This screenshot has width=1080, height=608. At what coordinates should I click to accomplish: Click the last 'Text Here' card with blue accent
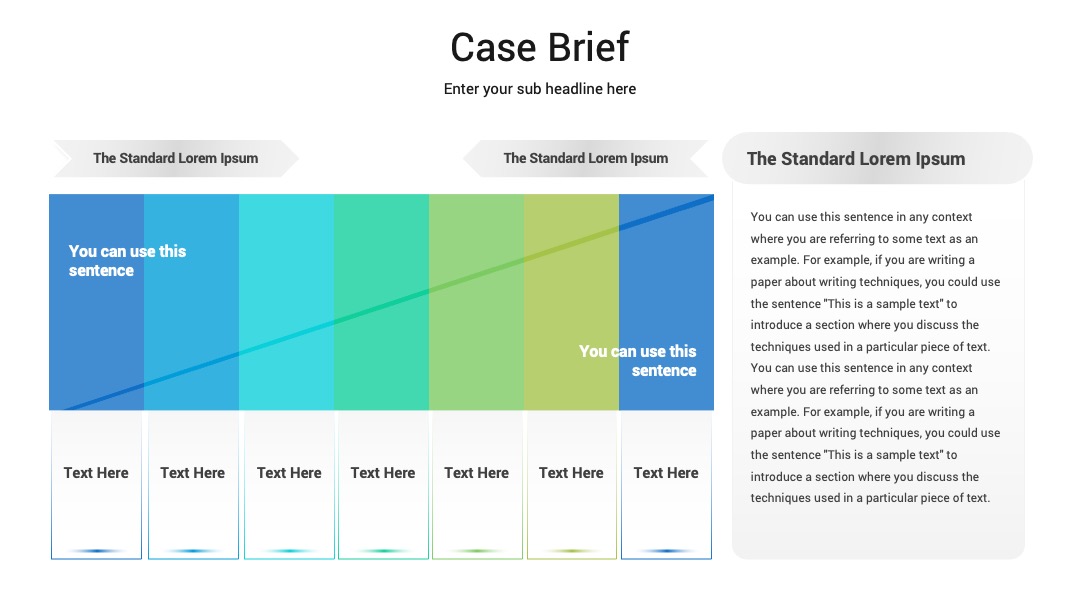coord(666,485)
